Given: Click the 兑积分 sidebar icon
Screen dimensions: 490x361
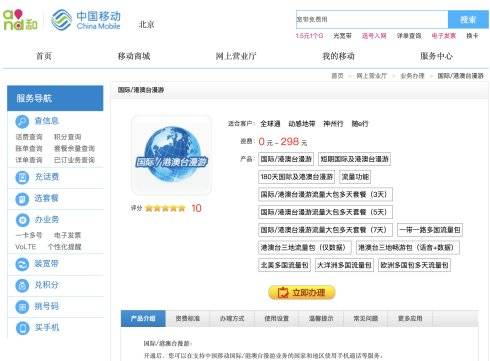Looking at the screenshot, I should pyautogui.click(x=22, y=285).
